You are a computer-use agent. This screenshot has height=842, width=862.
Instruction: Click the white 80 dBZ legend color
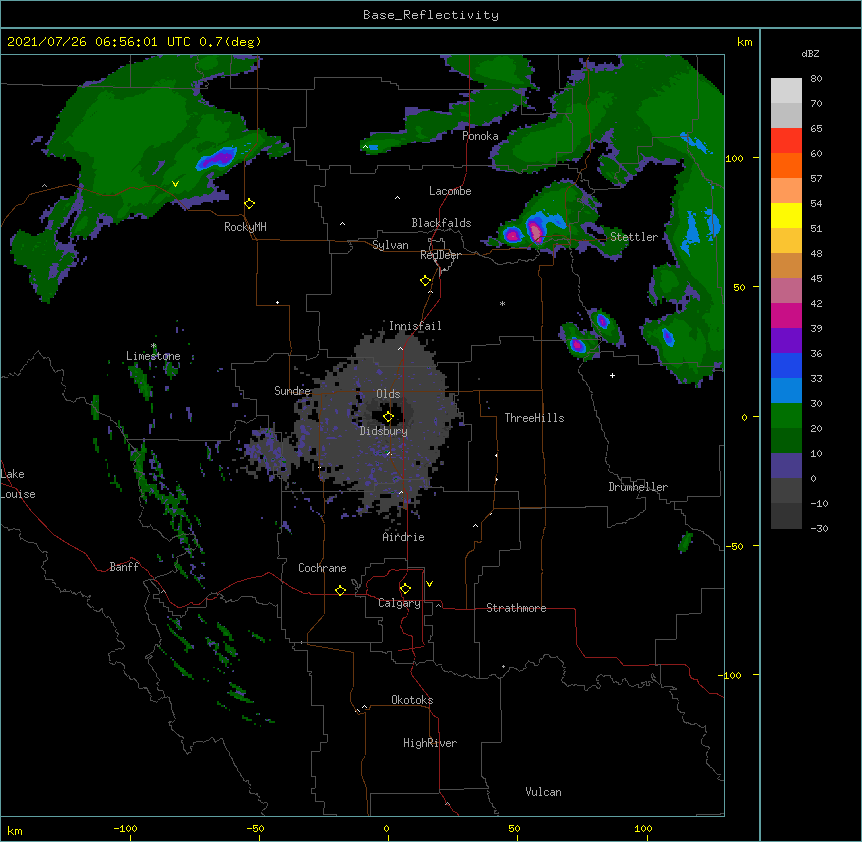point(786,91)
